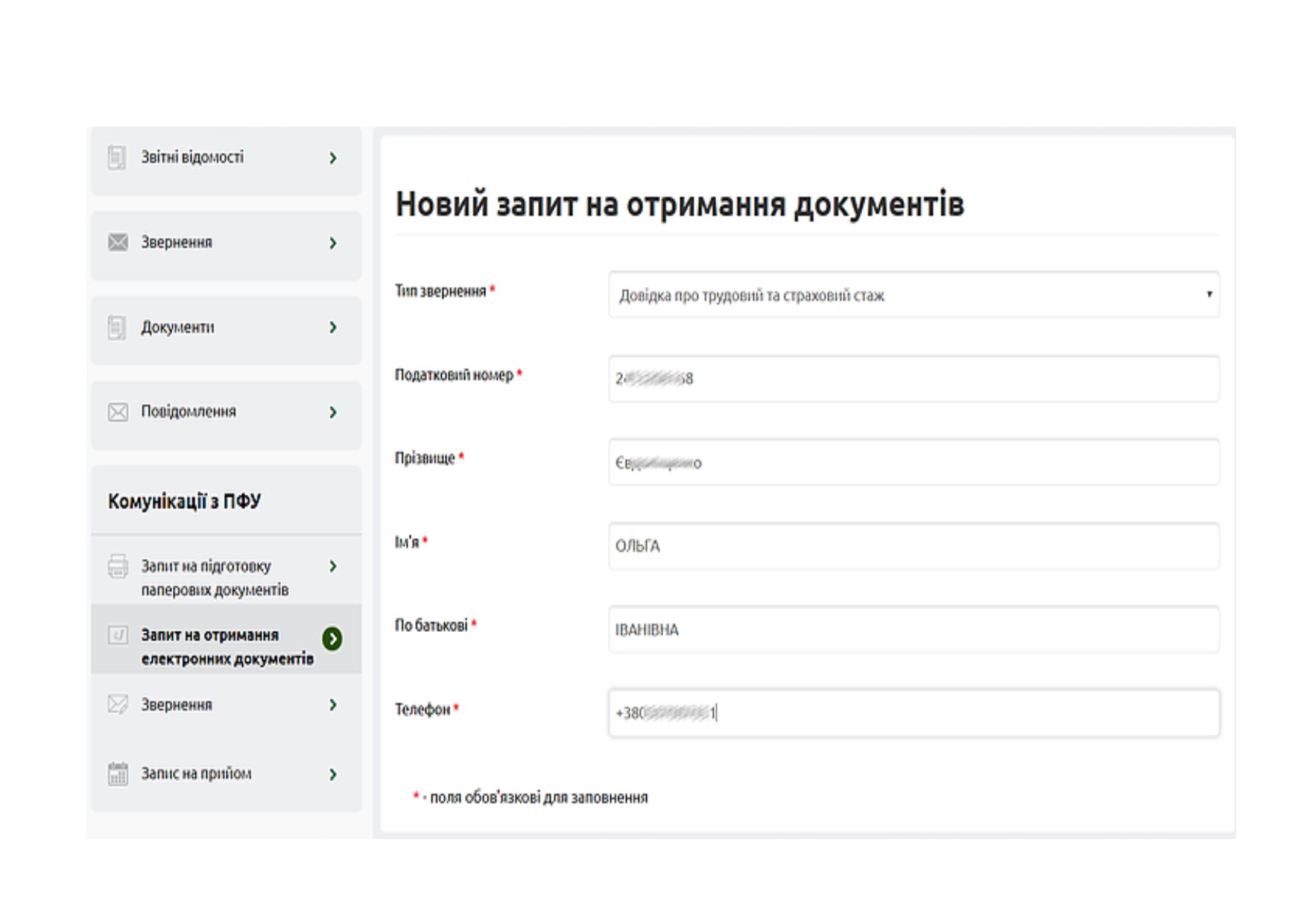Click the green circled arrow on the active menu item
Image resolution: width=1307 pixels, height=924 pixels.
point(332,639)
